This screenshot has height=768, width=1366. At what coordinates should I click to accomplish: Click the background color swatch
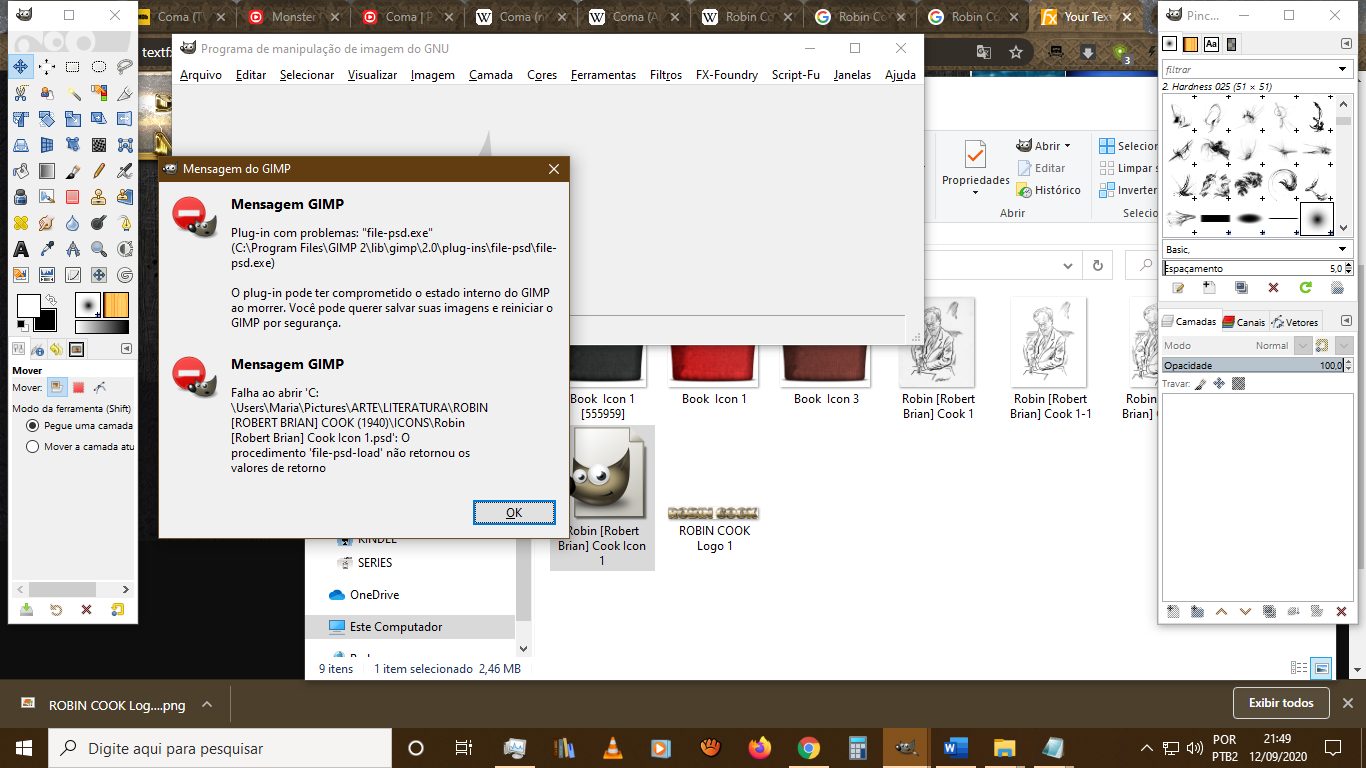click(x=47, y=322)
